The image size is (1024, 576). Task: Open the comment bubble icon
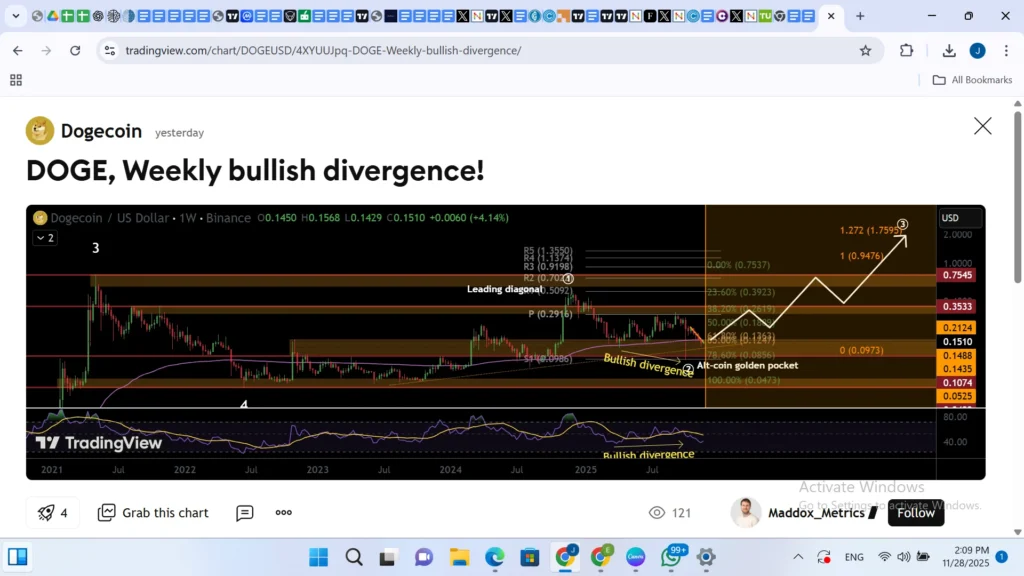pos(244,513)
